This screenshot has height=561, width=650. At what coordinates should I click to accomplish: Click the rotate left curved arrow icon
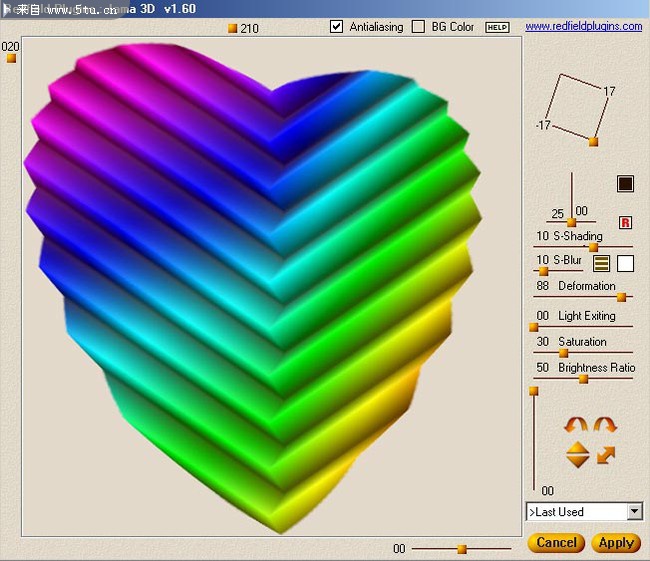click(x=577, y=424)
